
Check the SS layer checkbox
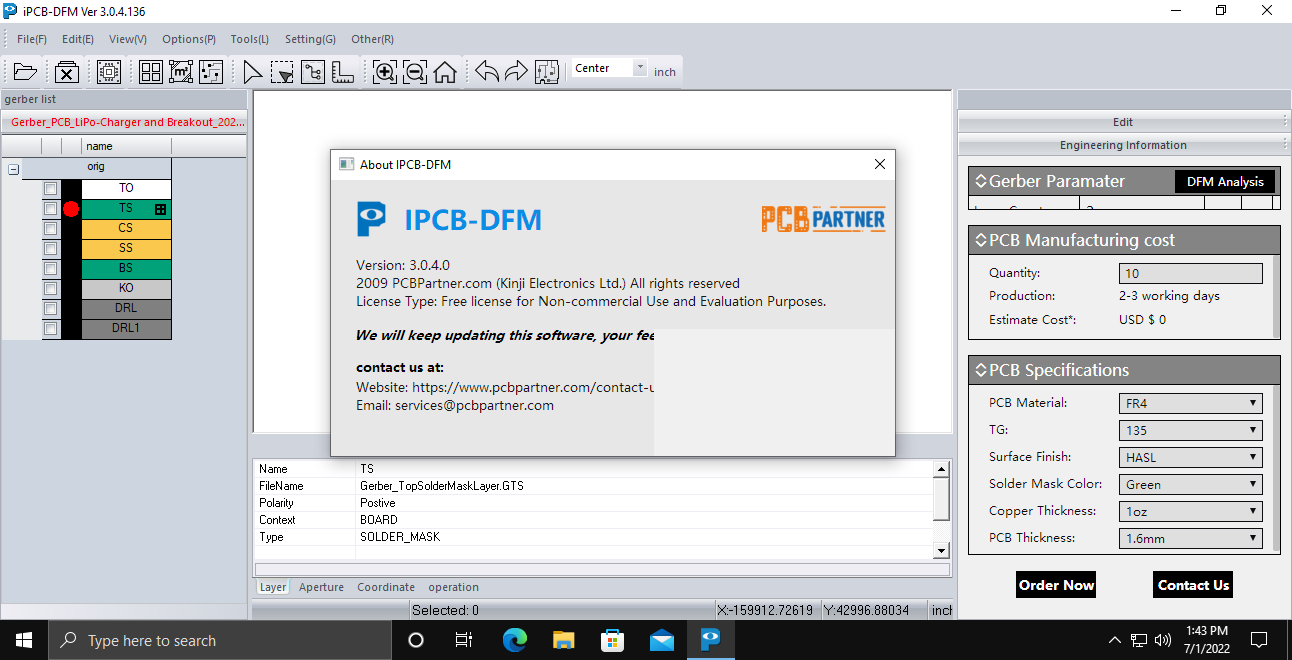click(x=51, y=248)
